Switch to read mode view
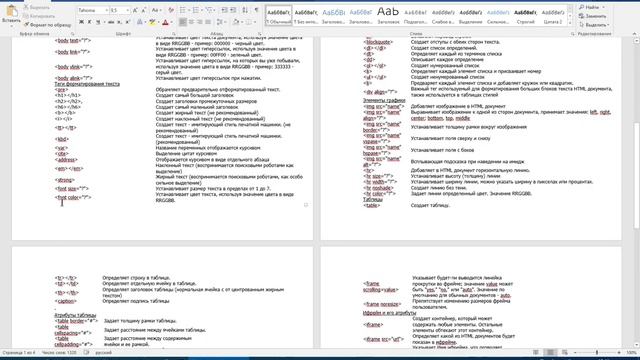This screenshot has width=640, height=360. tap(536, 353)
